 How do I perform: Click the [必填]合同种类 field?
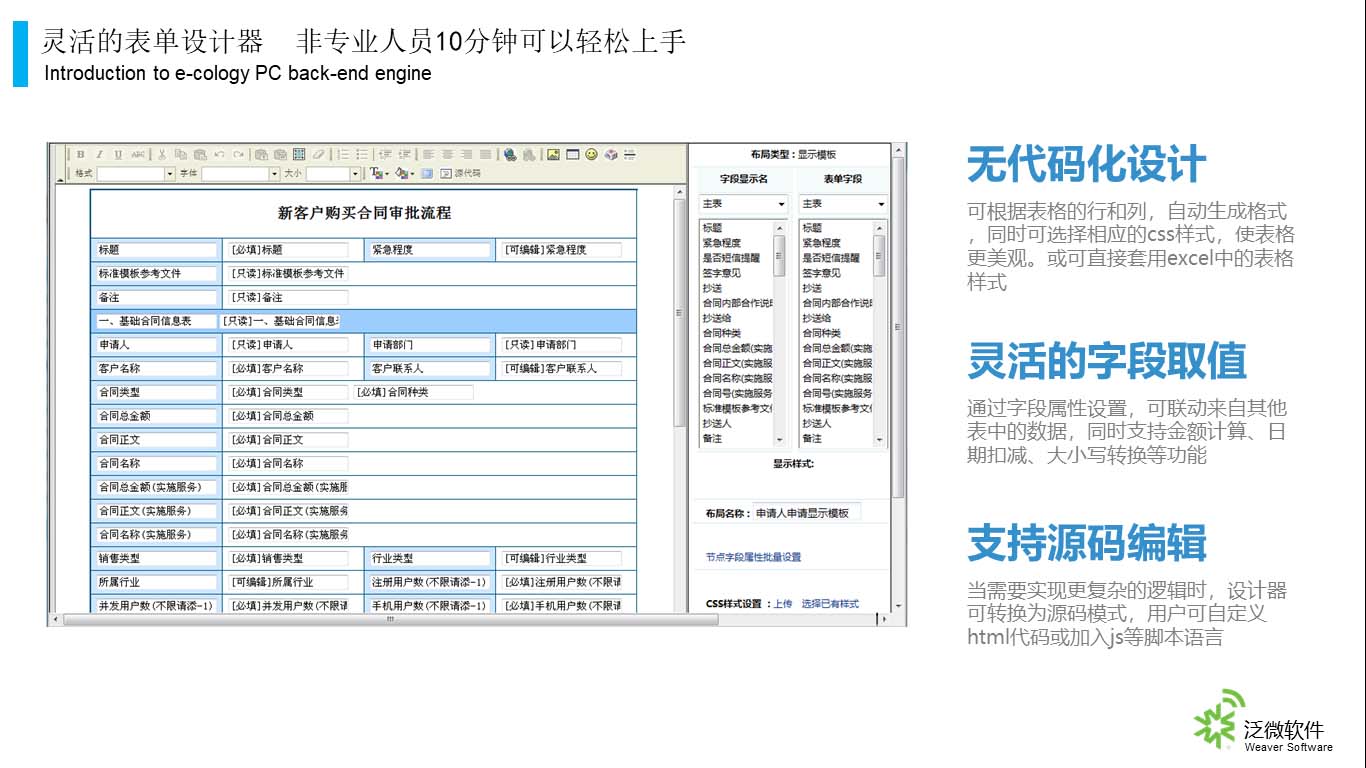coord(414,392)
